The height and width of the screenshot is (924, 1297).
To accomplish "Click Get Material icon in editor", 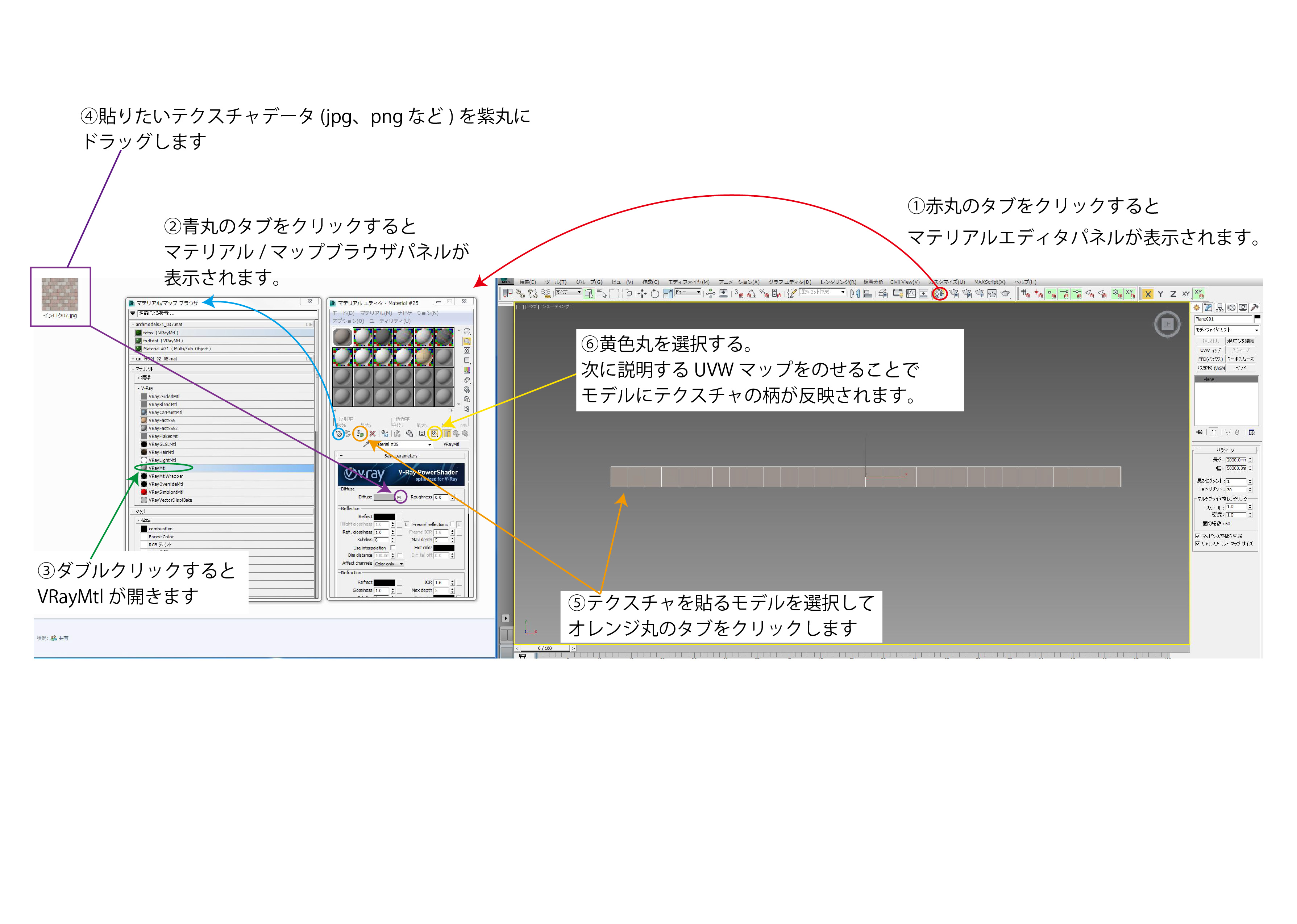I will [x=338, y=434].
